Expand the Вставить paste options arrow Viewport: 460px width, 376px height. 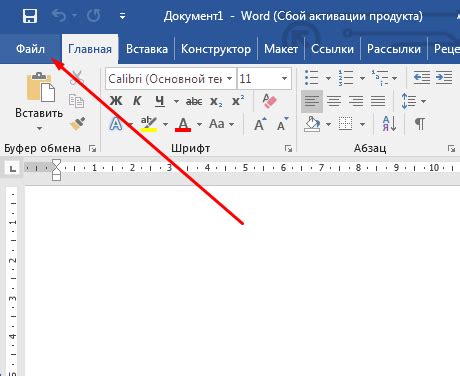39,128
